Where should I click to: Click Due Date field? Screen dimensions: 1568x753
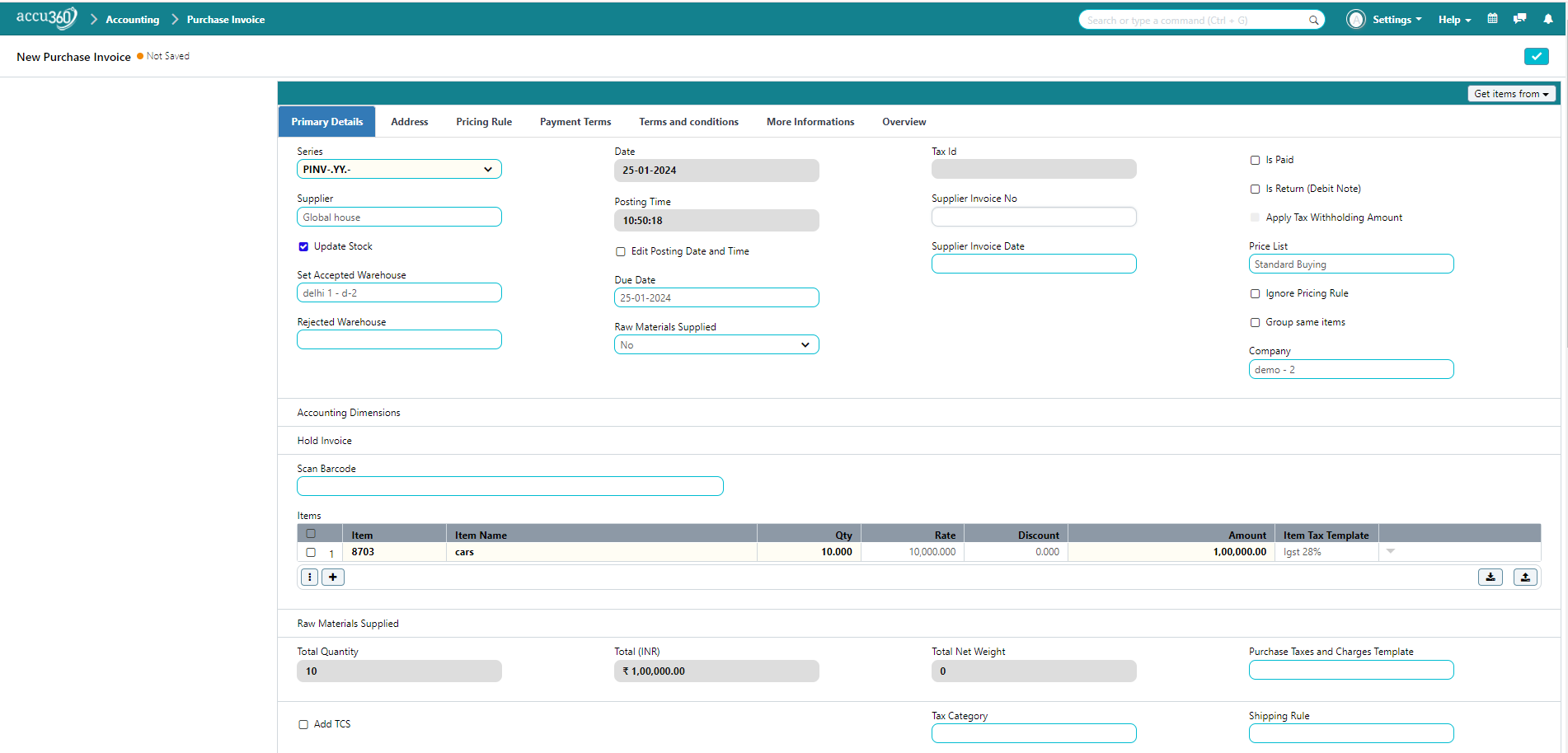click(716, 297)
